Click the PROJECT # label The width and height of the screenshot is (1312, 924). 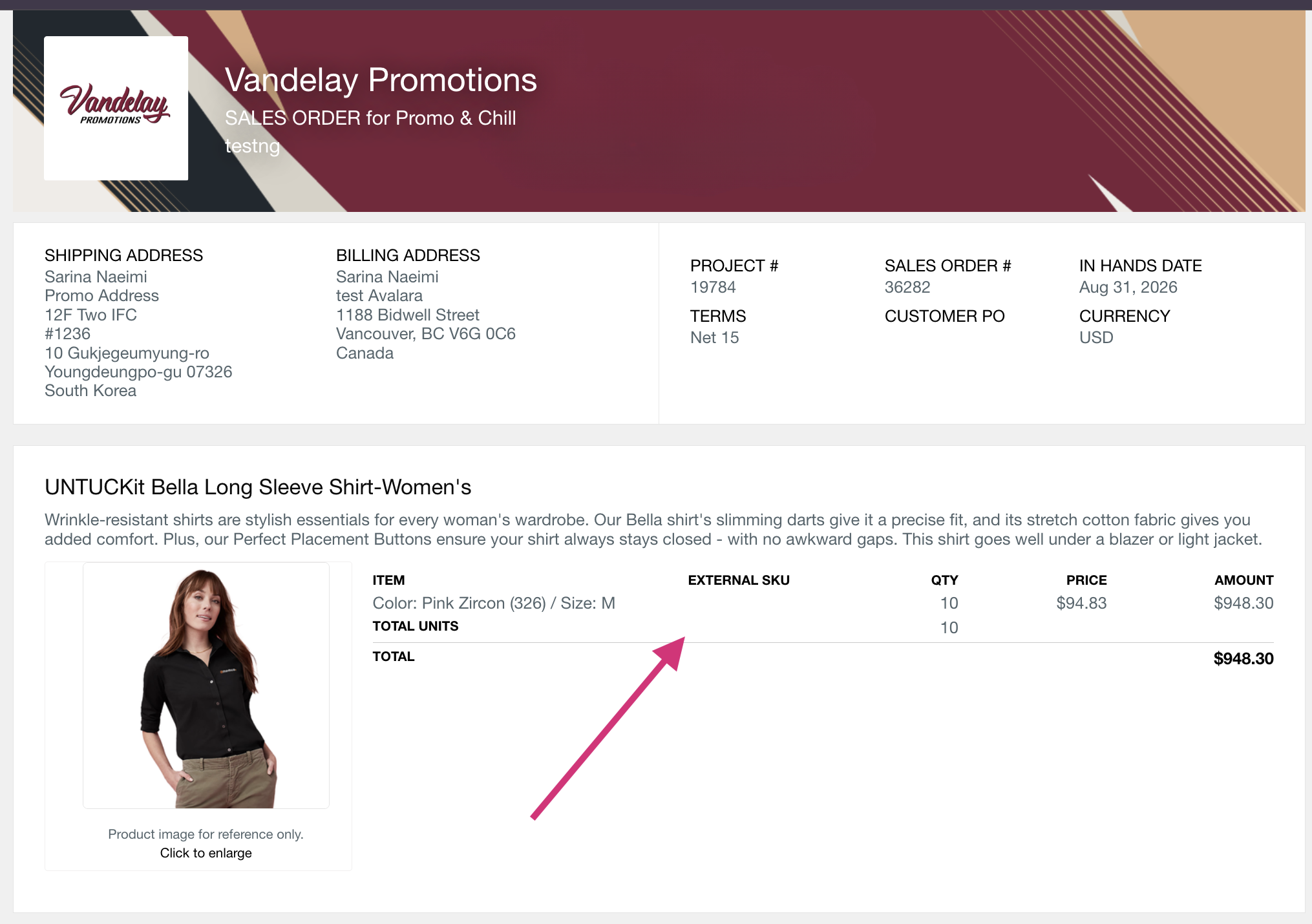[x=734, y=266]
